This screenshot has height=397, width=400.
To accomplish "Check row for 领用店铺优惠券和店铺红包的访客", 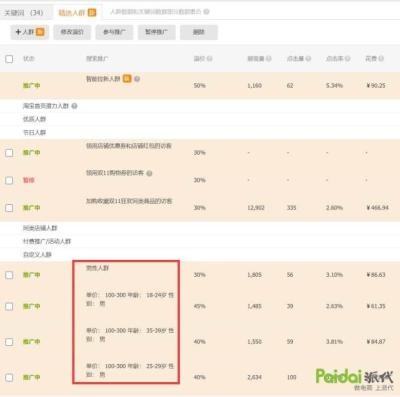I will 9,153.
